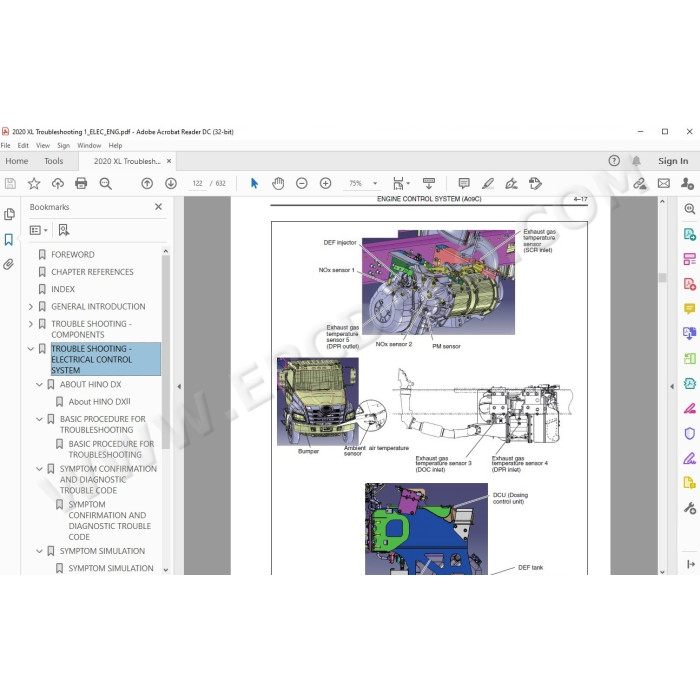Viewport: 700px width, 700px height.
Task: Collapse TROUBLE SHOOTING - ELECTRICAL CONTROL SYSTEM
Action: point(31,349)
